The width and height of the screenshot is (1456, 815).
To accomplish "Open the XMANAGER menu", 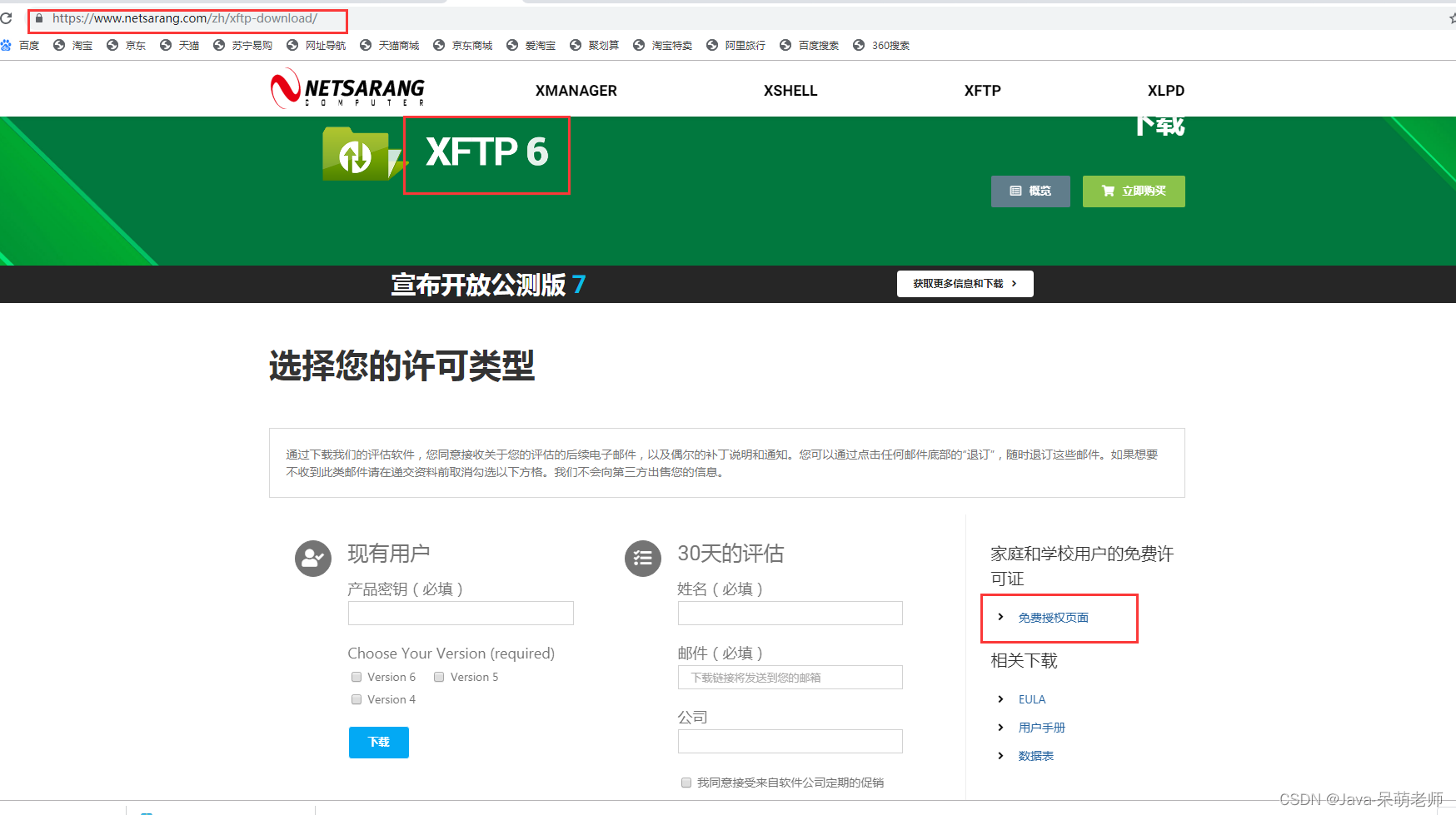I will tap(576, 91).
